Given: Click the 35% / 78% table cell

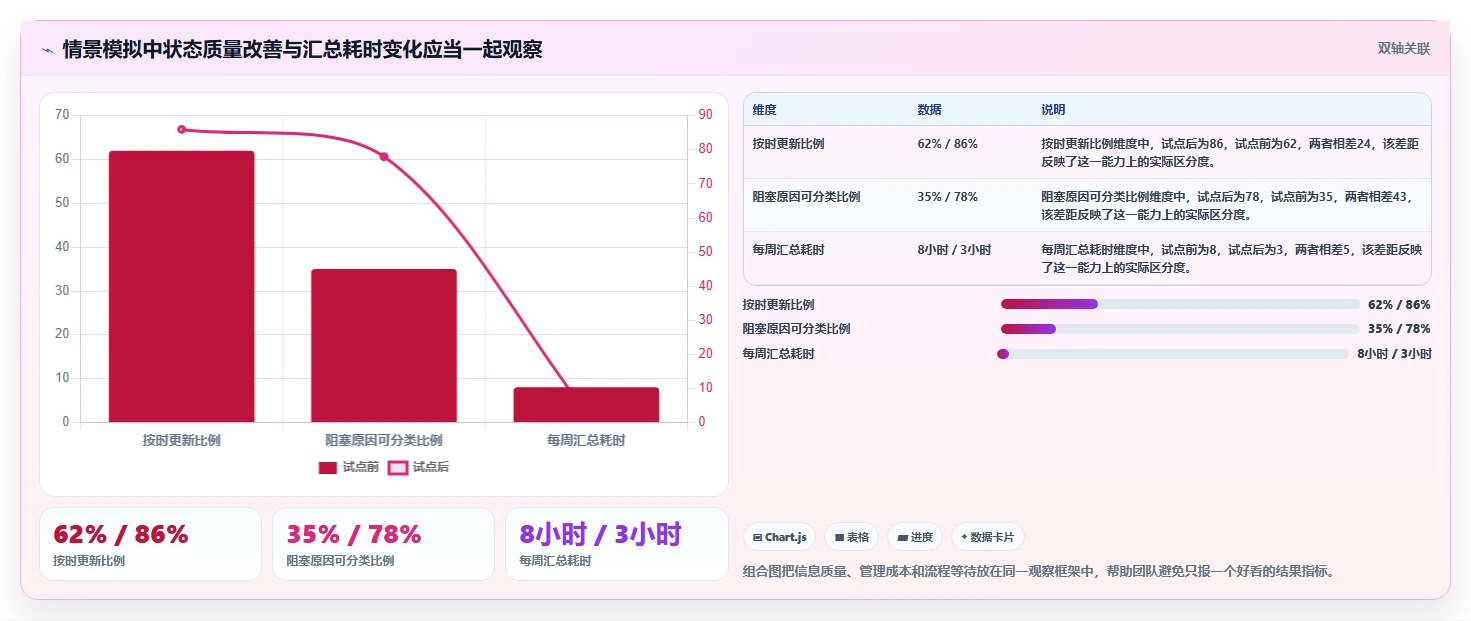Looking at the screenshot, I should [x=947, y=197].
